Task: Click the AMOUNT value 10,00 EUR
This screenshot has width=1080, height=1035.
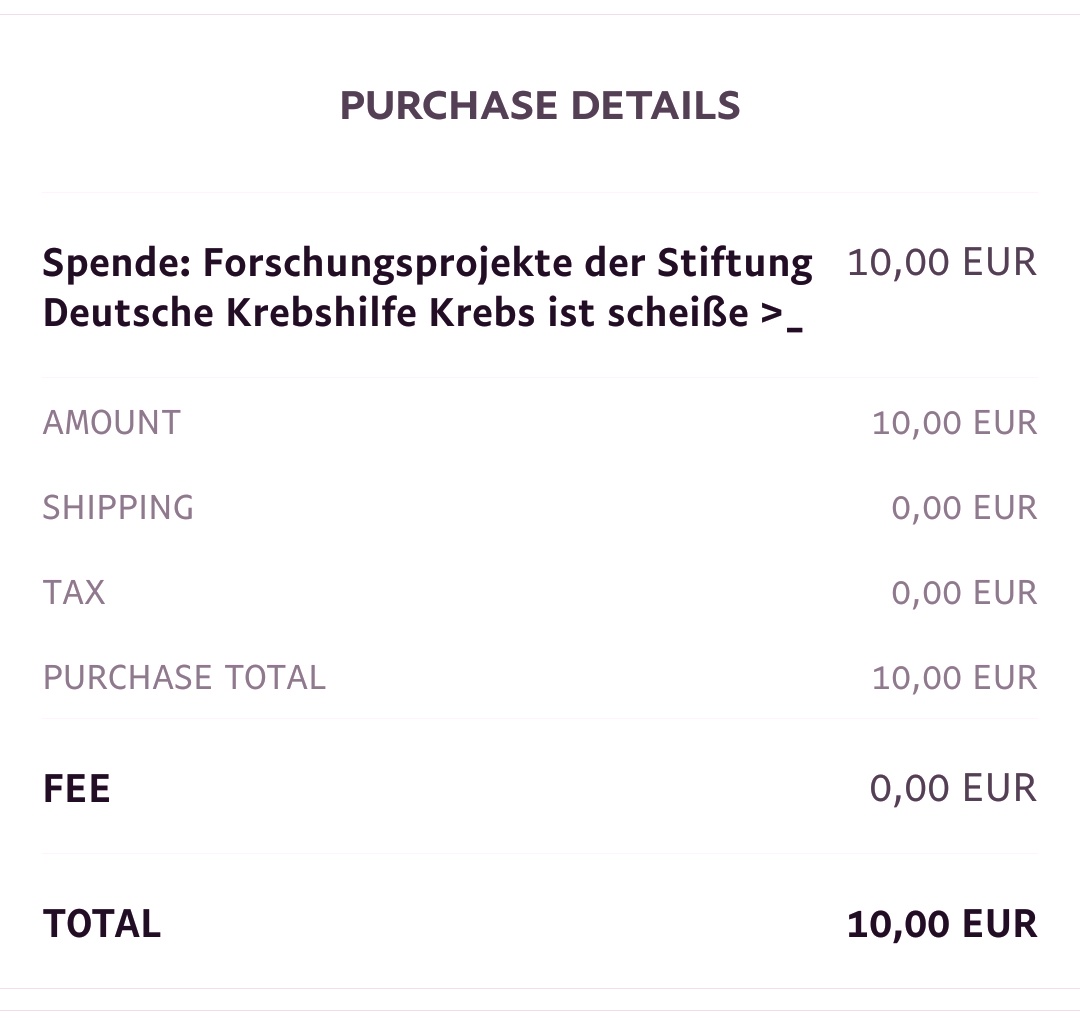Action: [x=954, y=423]
